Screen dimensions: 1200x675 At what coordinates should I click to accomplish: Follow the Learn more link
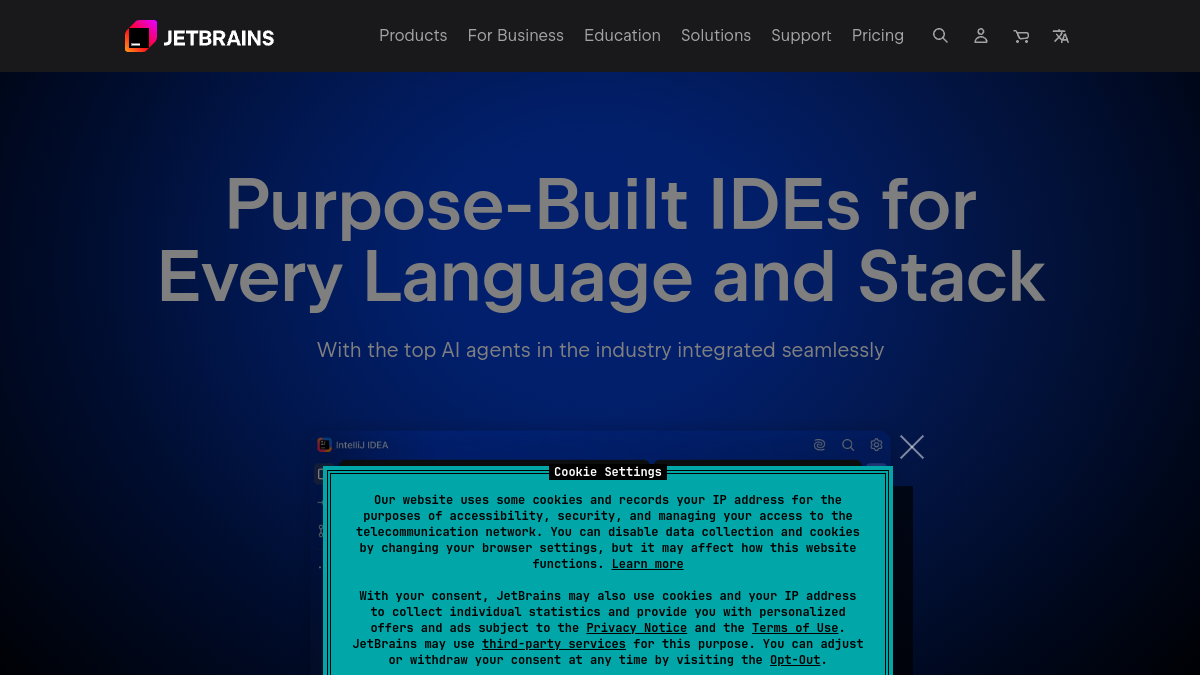648,564
